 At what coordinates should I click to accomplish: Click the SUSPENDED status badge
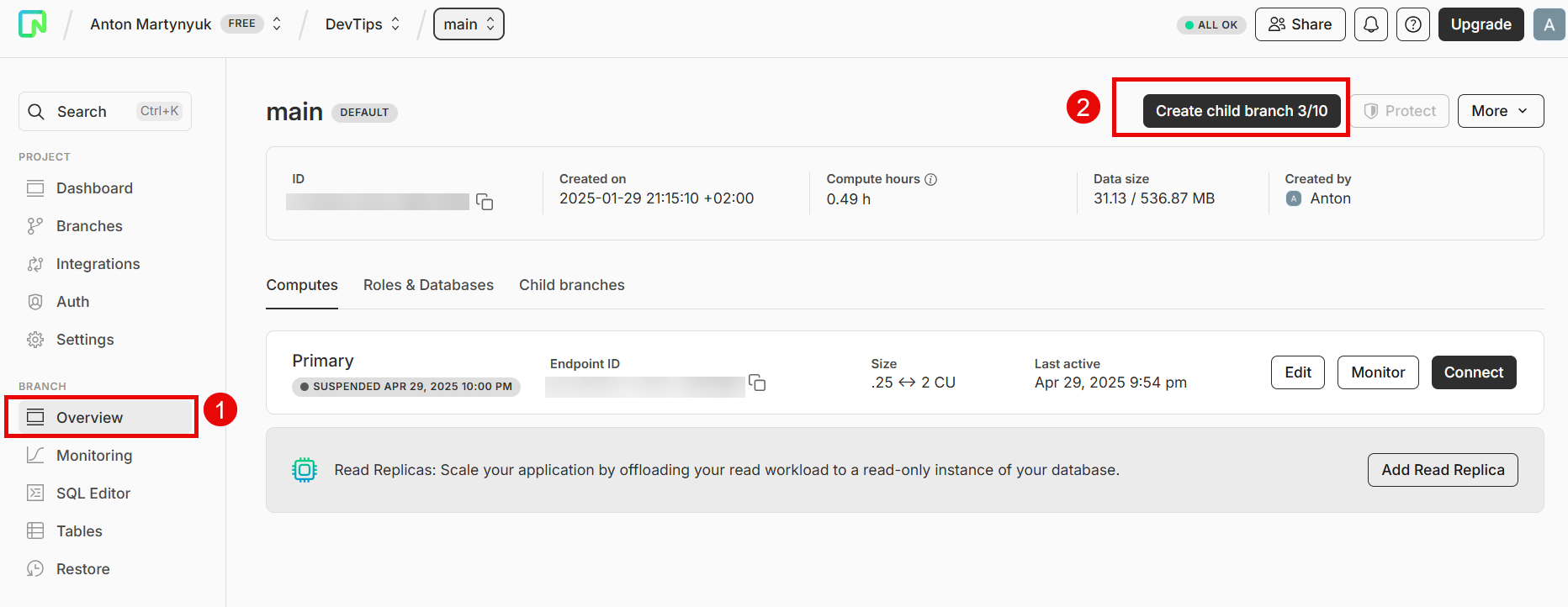(406, 387)
